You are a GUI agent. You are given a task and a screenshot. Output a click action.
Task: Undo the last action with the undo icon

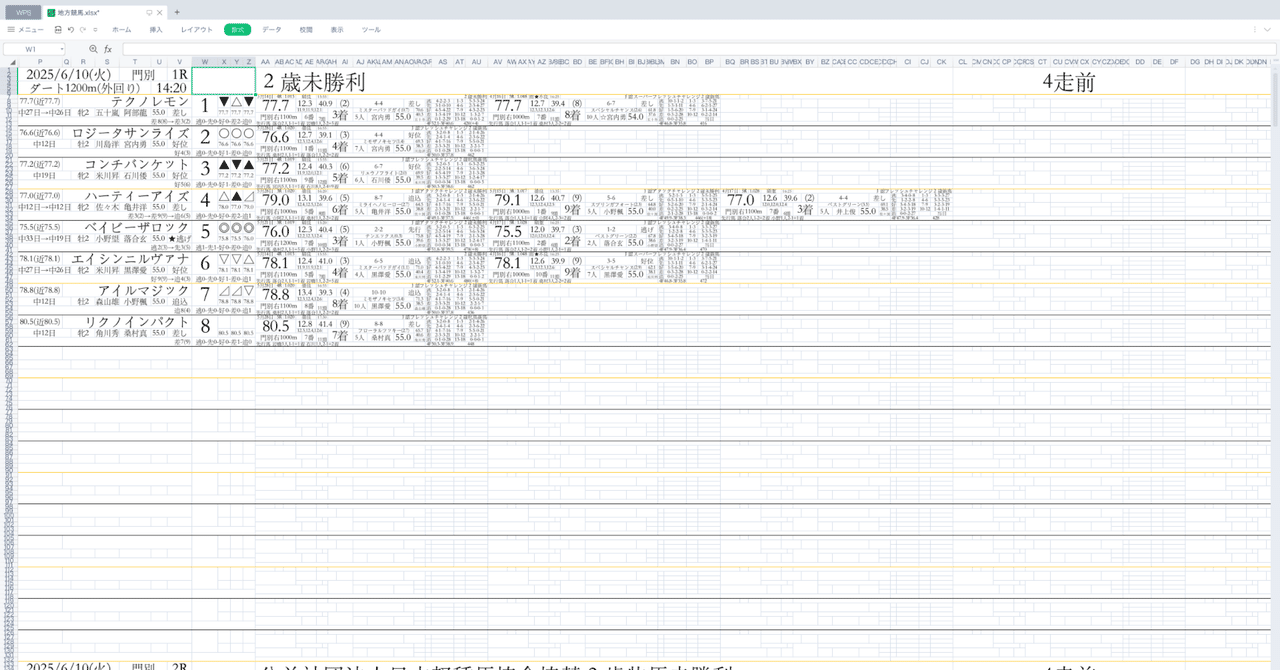tap(71, 30)
